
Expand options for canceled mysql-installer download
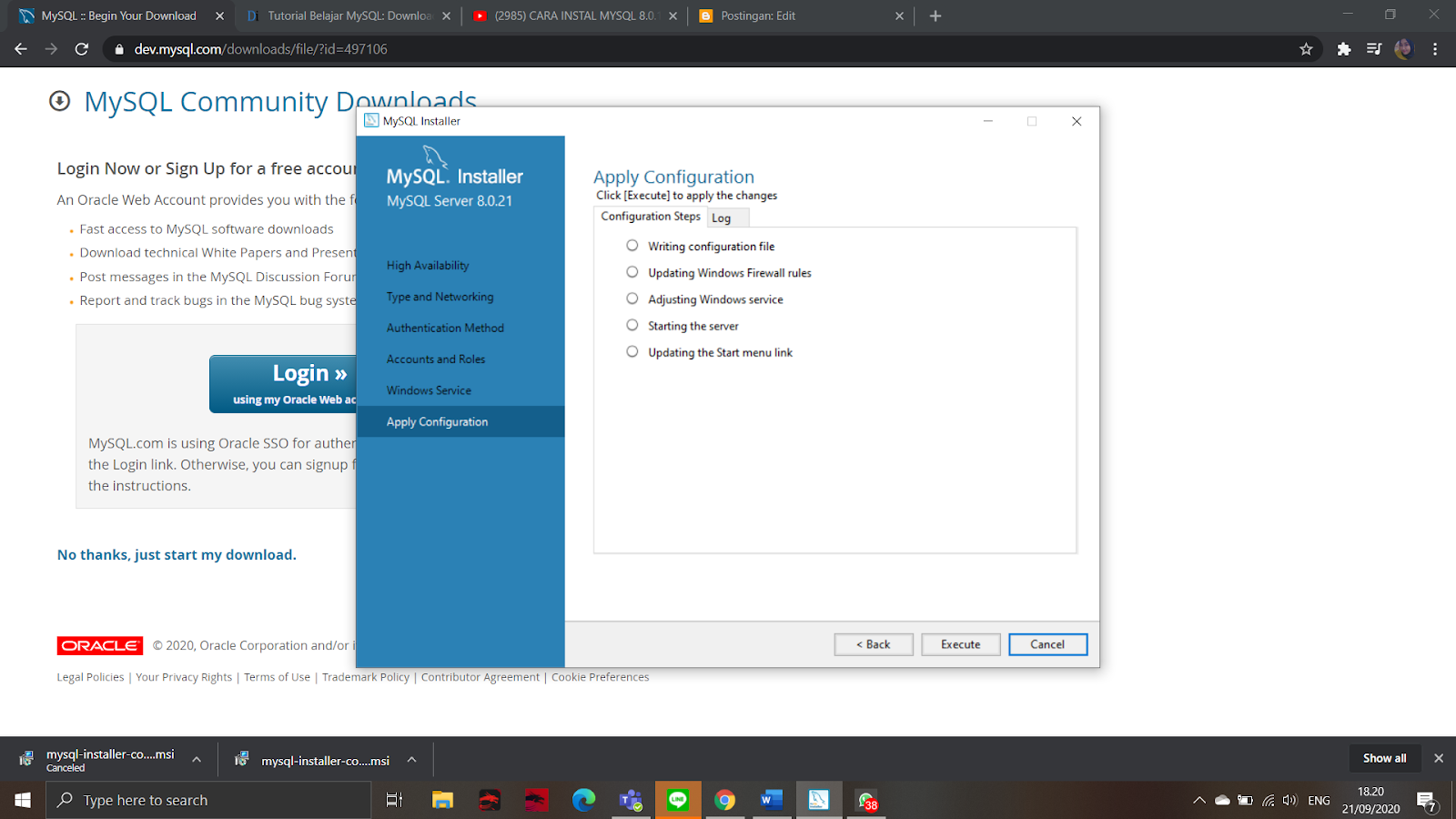(197, 759)
